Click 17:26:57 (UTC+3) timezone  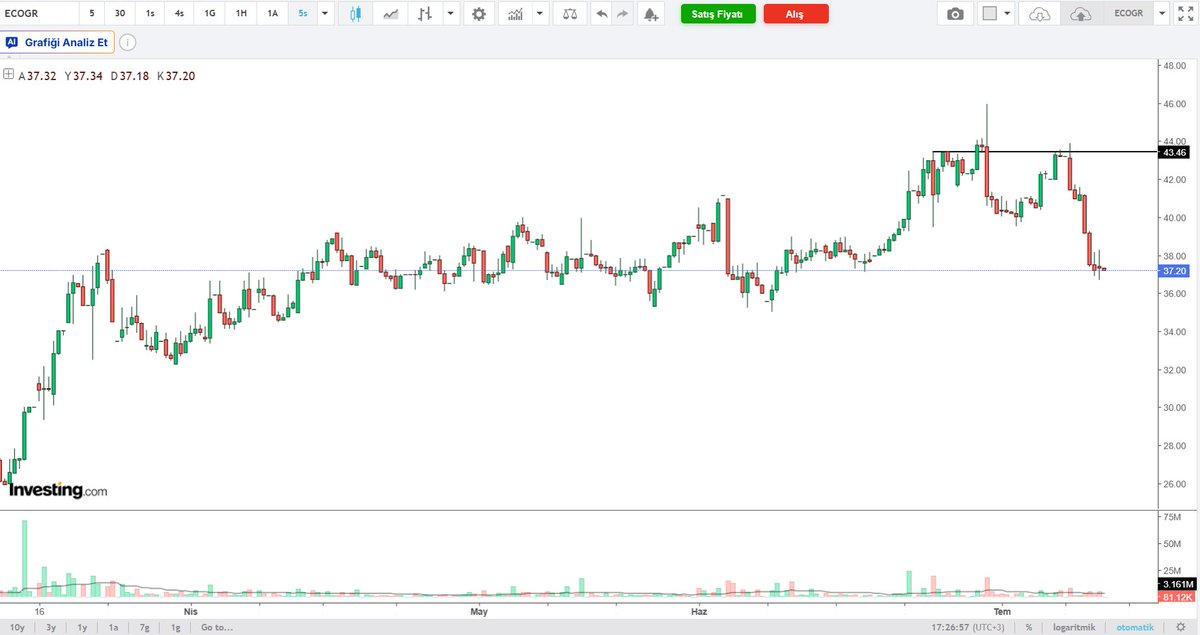[968, 627]
